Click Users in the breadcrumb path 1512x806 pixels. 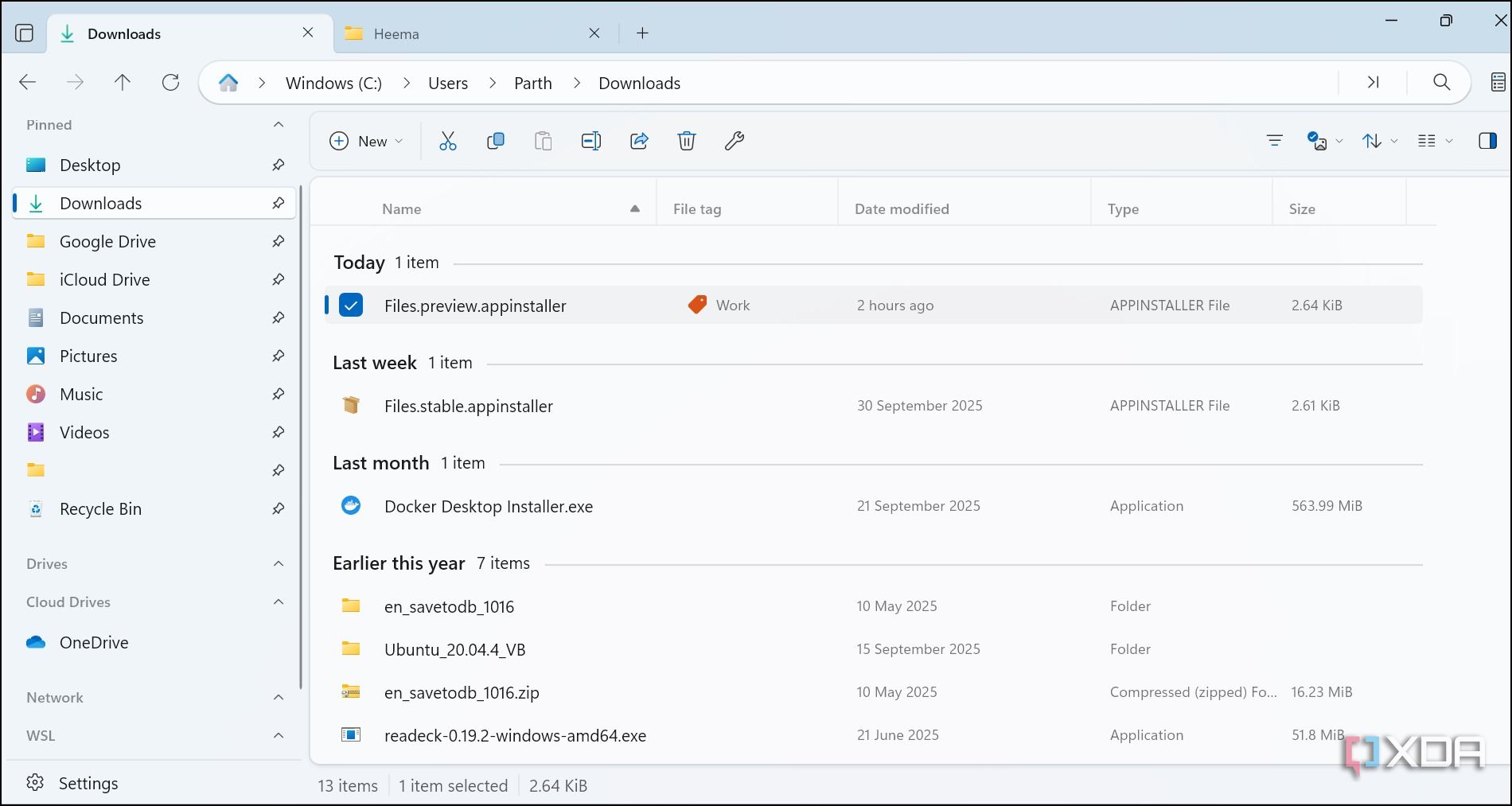point(448,83)
